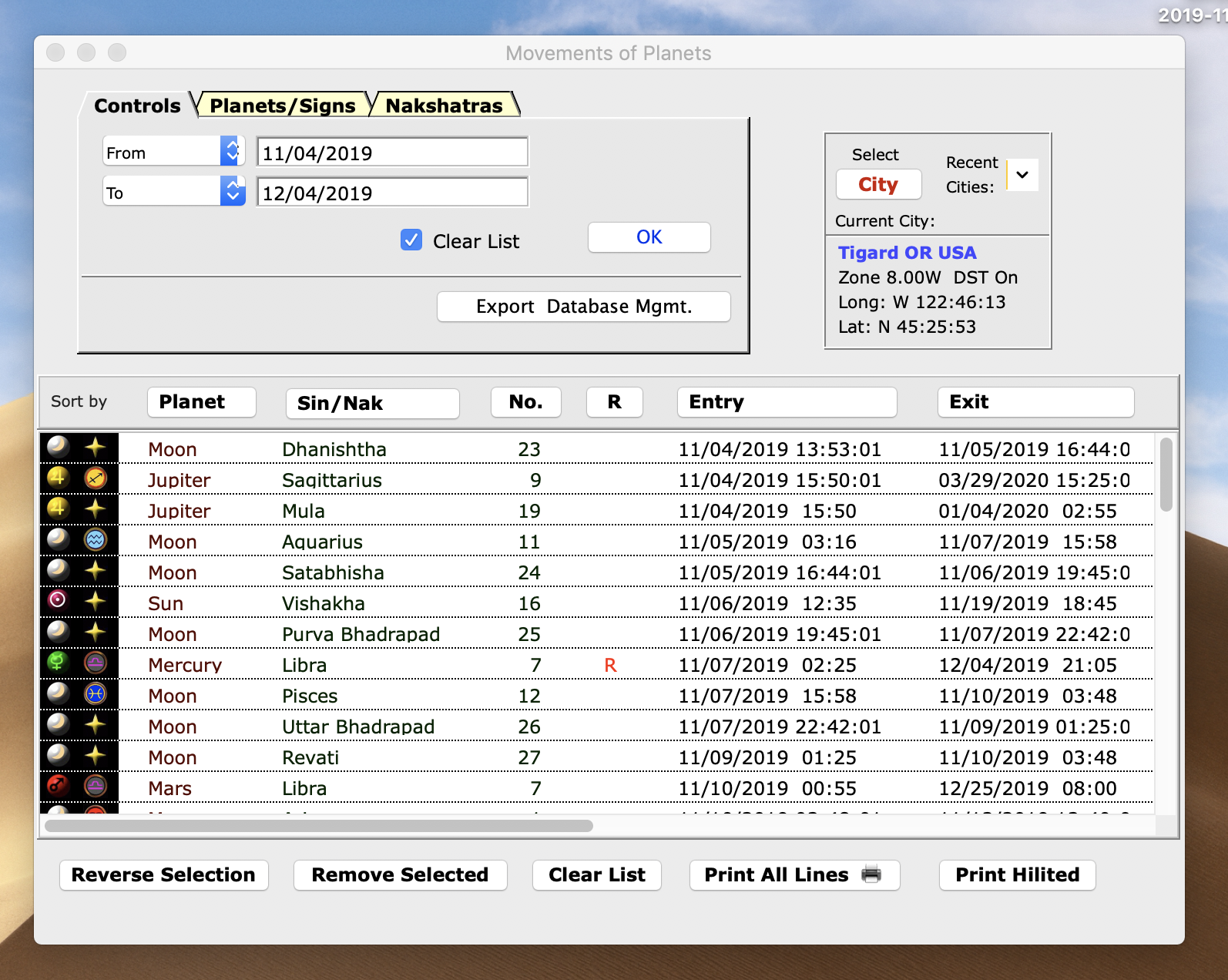The image size is (1228, 980).
Task: Click the Moon icon in the Dhanishtha row
Action: click(58, 446)
